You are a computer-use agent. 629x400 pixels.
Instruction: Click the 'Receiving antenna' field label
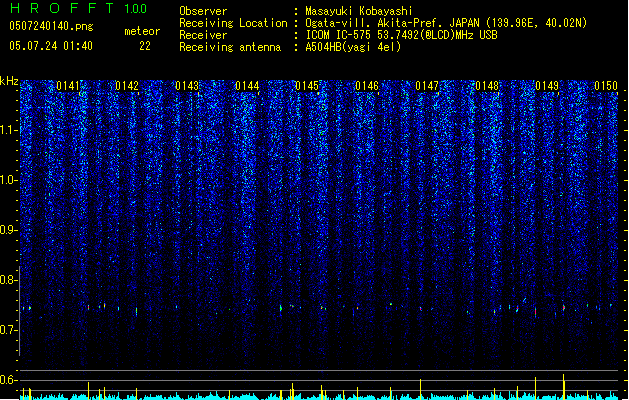(x=230, y=47)
